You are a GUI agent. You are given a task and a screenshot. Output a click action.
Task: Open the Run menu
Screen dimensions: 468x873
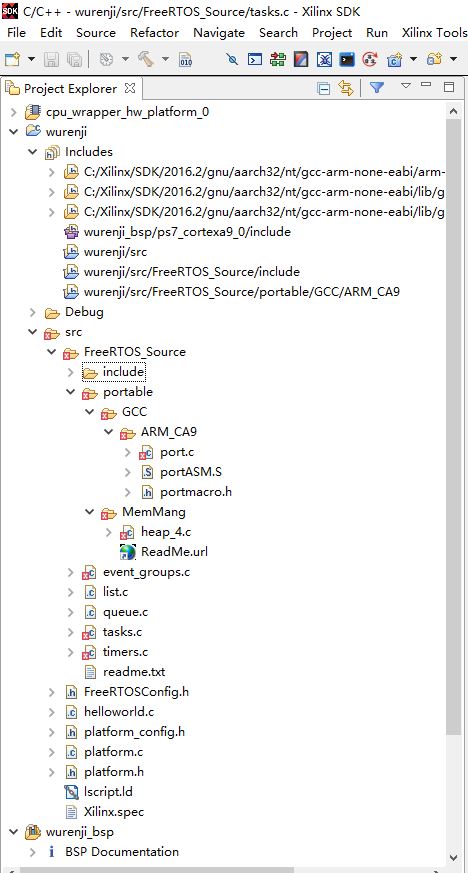(377, 33)
